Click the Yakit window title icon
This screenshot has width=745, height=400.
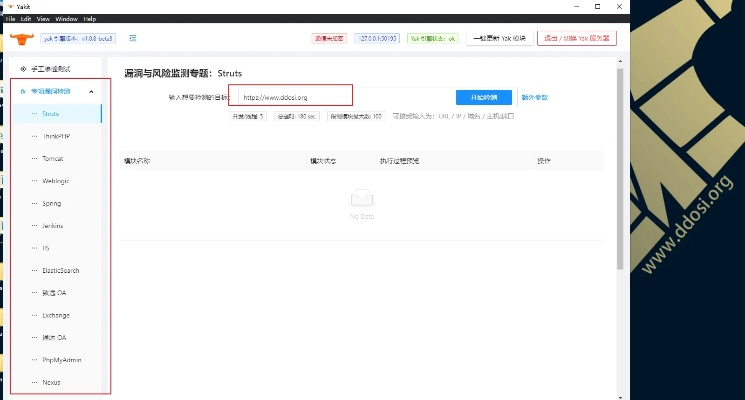tap(9, 6)
